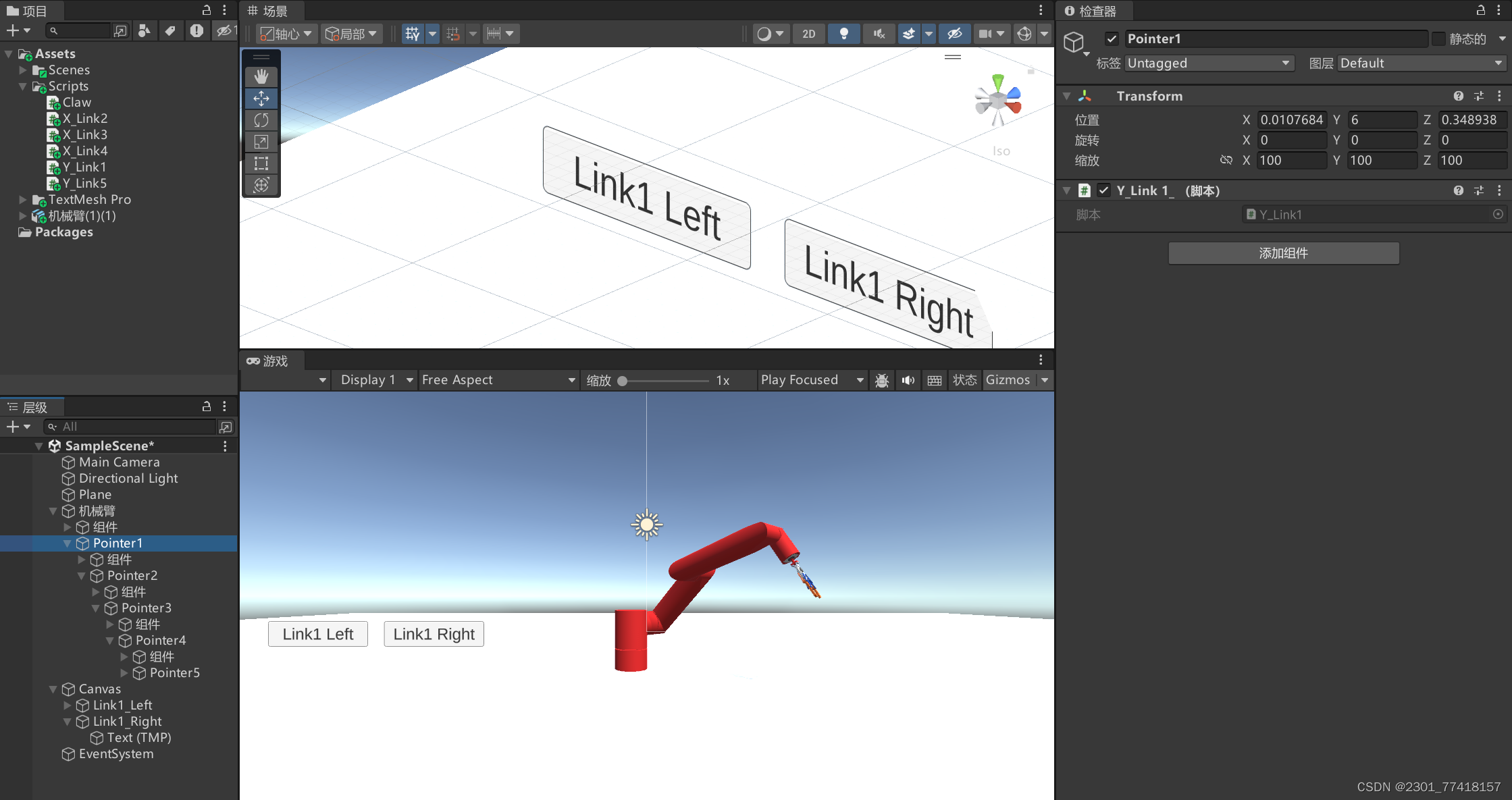Enable the Static checkbox in inspector
Screen dimensions: 1512x800
click(x=1438, y=39)
